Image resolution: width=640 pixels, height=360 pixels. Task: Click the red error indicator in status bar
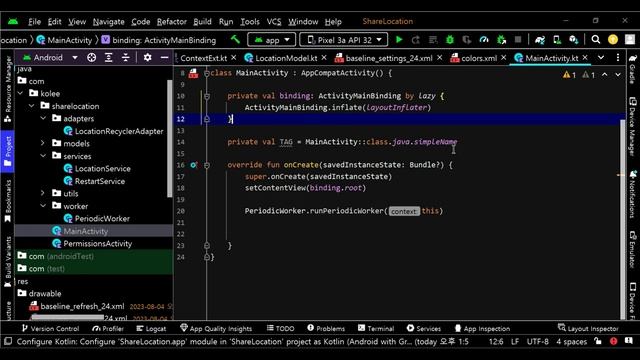click(613, 341)
